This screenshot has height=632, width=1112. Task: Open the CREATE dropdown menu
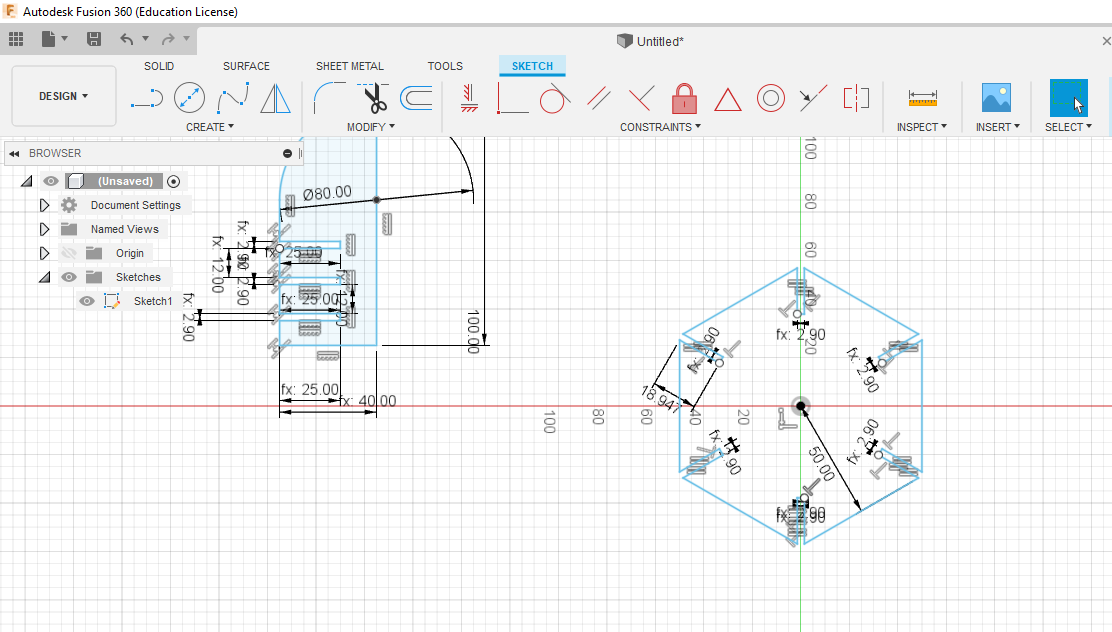pos(210,127)
